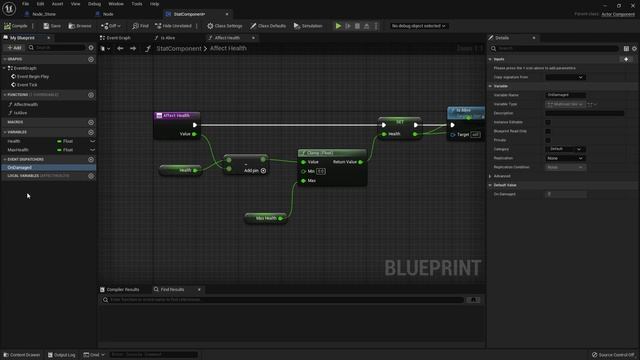This screenshot has height=360, width=640.
Task: Open Copy signature from dropdown
Action: point(565,77)
